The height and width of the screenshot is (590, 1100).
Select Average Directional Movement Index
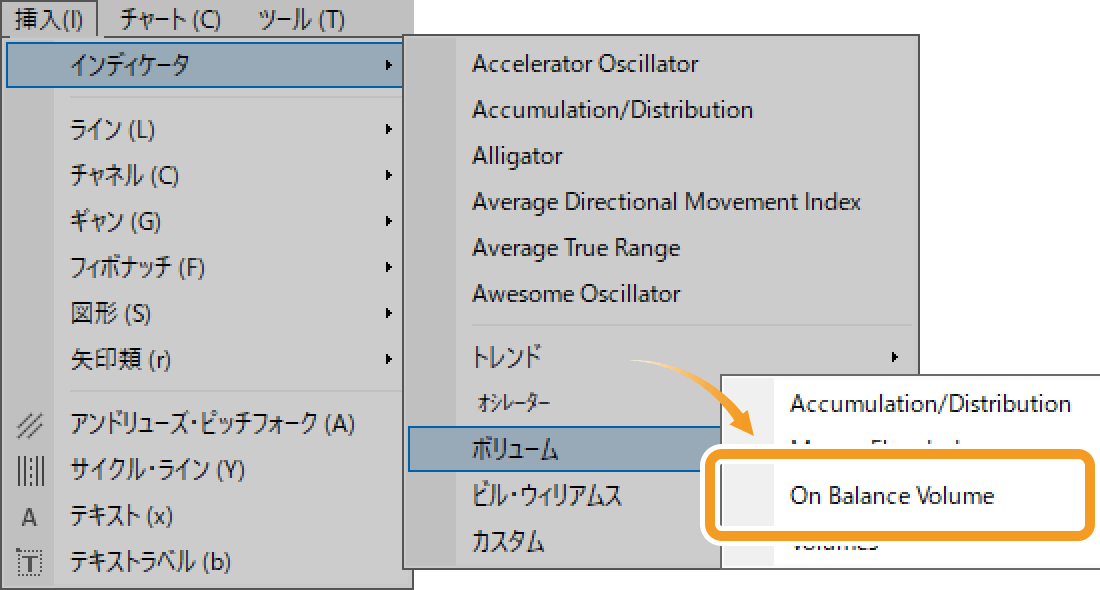[666, 202]
